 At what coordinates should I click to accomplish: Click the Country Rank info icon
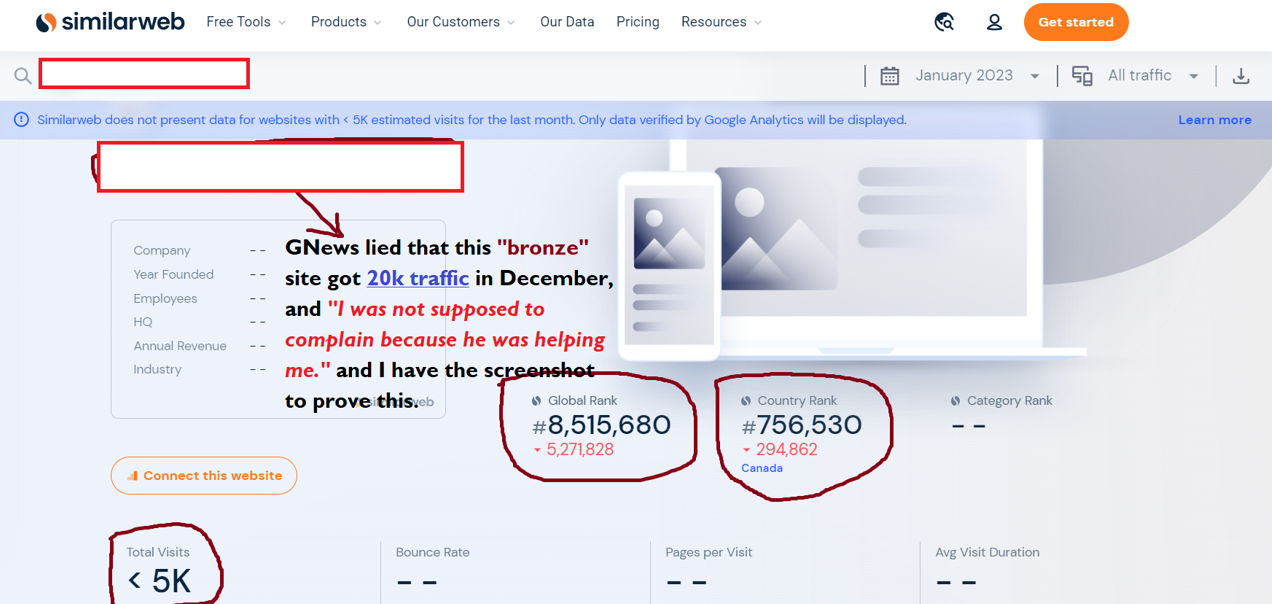[x=746, y=401]
